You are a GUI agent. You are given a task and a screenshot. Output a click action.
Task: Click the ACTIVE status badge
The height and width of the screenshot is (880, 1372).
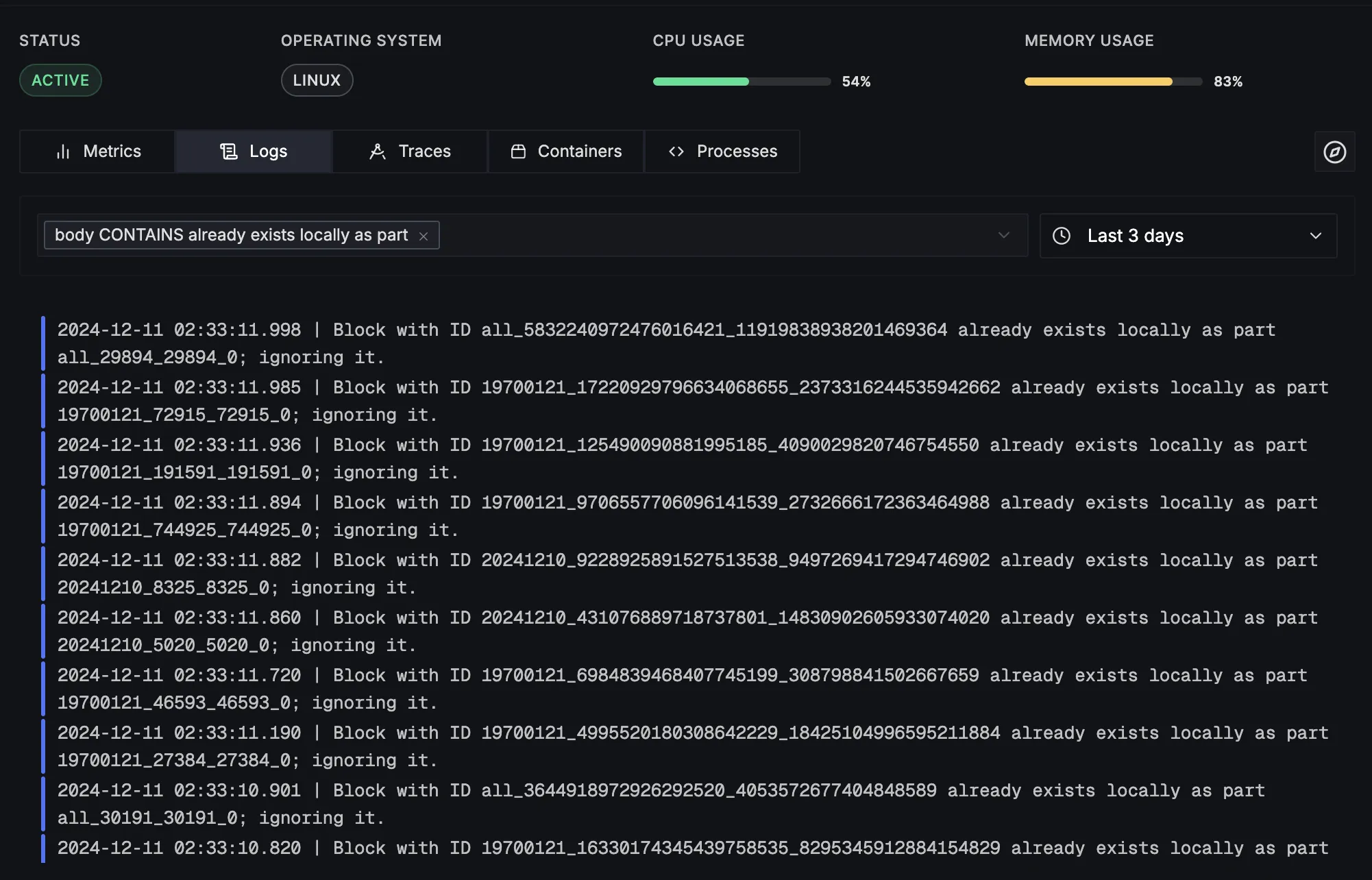click(x=60, y=80)
